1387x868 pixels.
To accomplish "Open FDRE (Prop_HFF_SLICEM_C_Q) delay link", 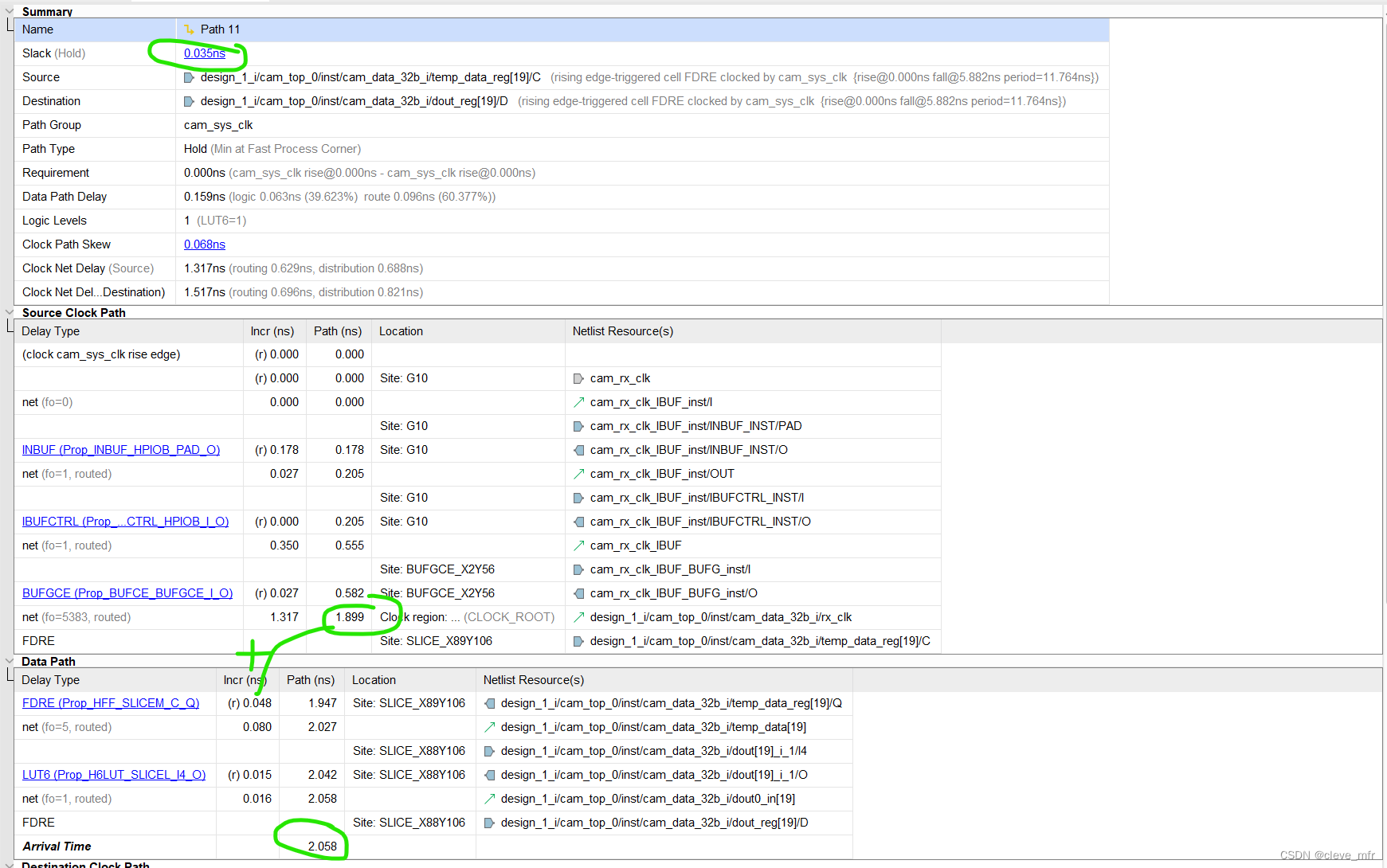I will click(x=111, y=703).
